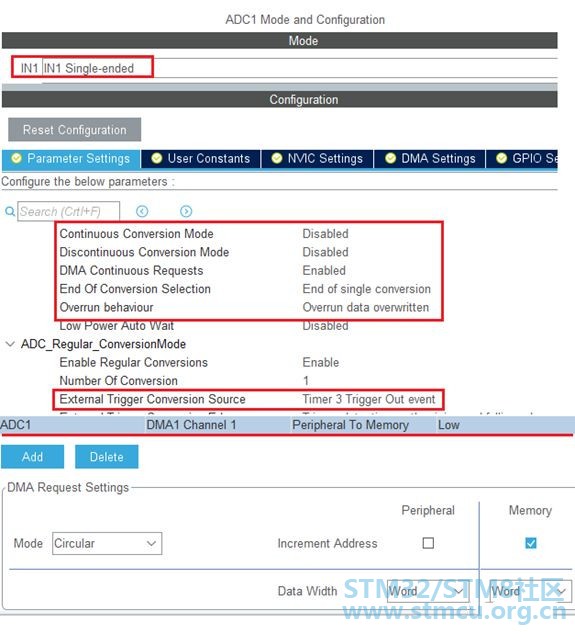The height and width of the screenshot is (634, 575).
Task: Click the DMA Settings tab check icon
Action: (390, 158)
